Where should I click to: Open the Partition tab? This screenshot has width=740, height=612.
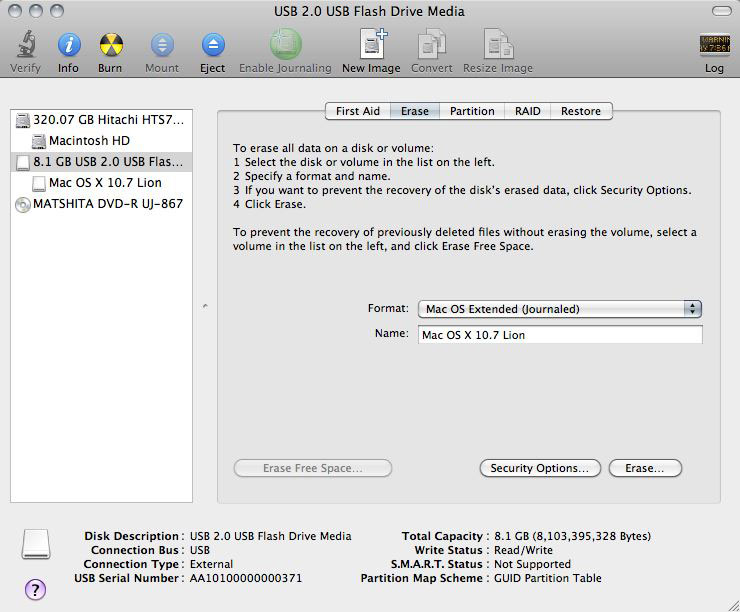coord(472,111)
